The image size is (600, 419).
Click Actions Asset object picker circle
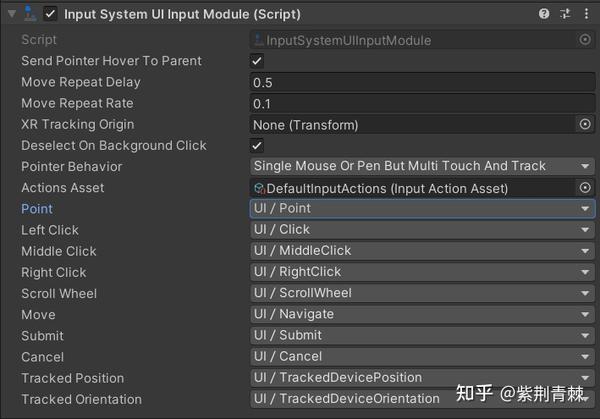[x=585, y=188]
